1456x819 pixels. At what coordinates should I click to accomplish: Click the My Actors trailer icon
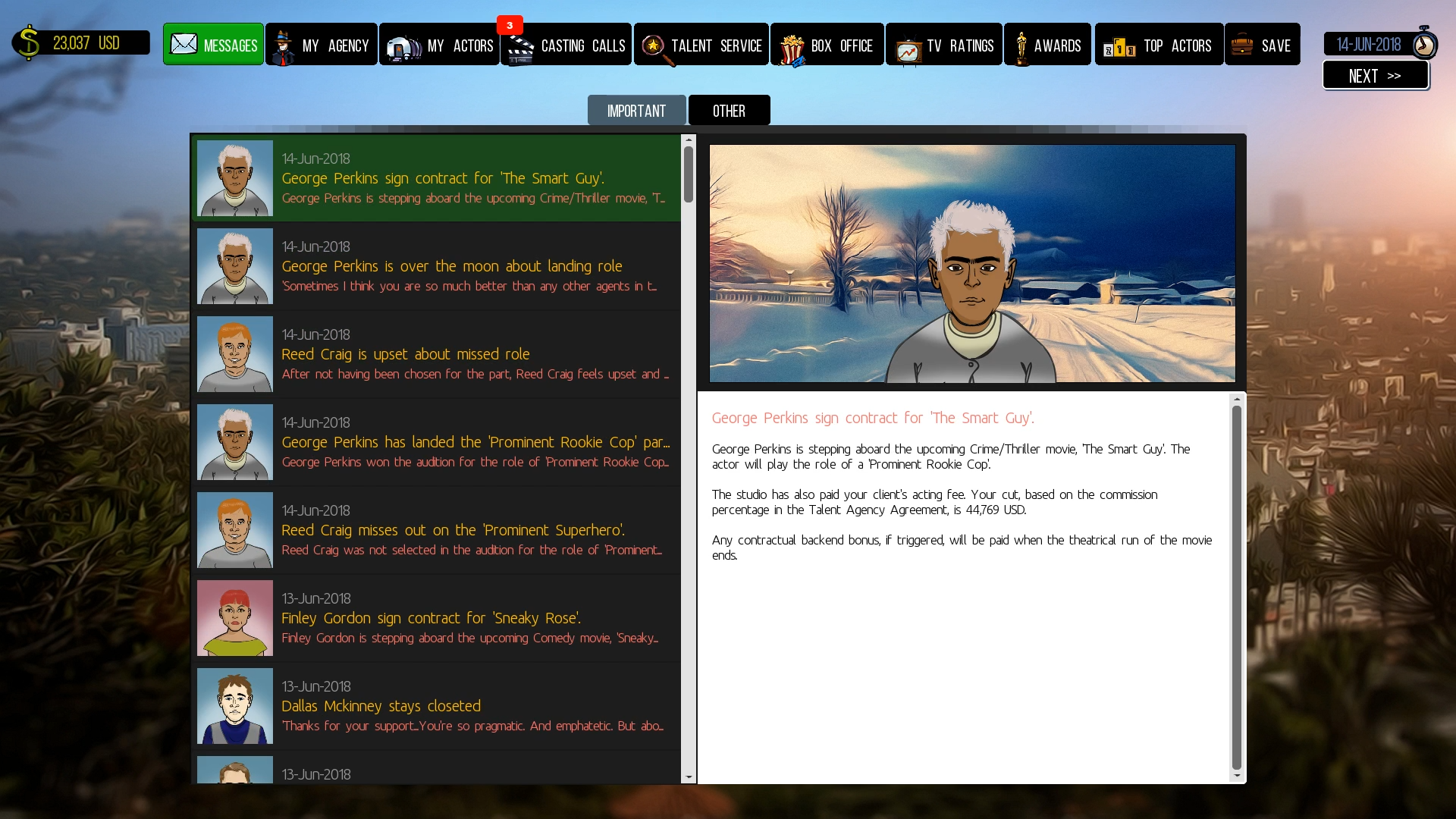[403, 47]
